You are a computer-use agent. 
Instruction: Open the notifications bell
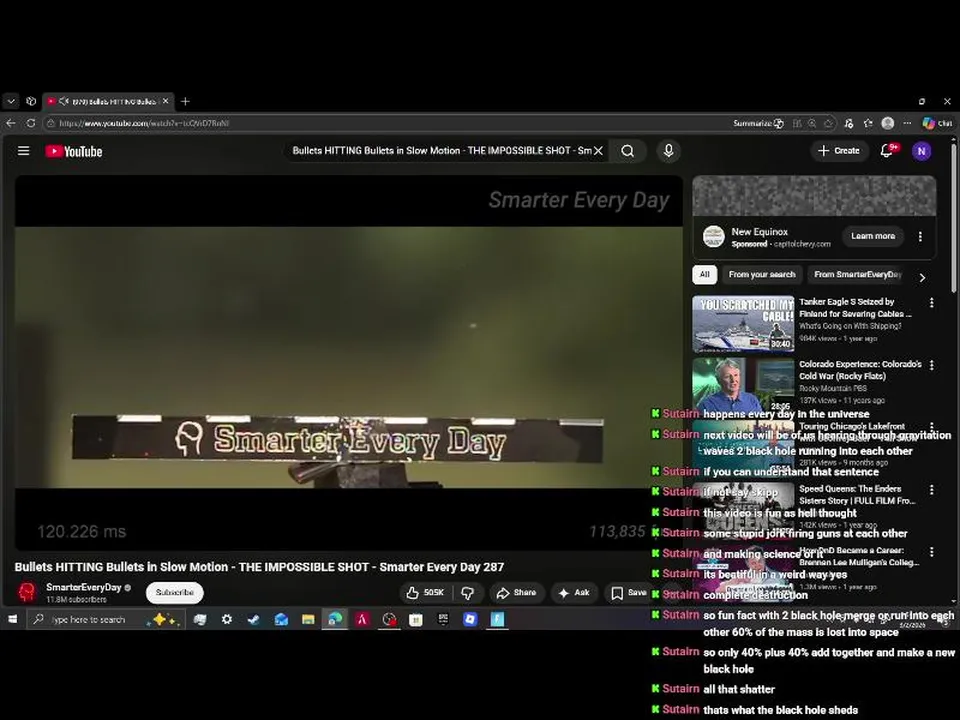tap(887, 151)
